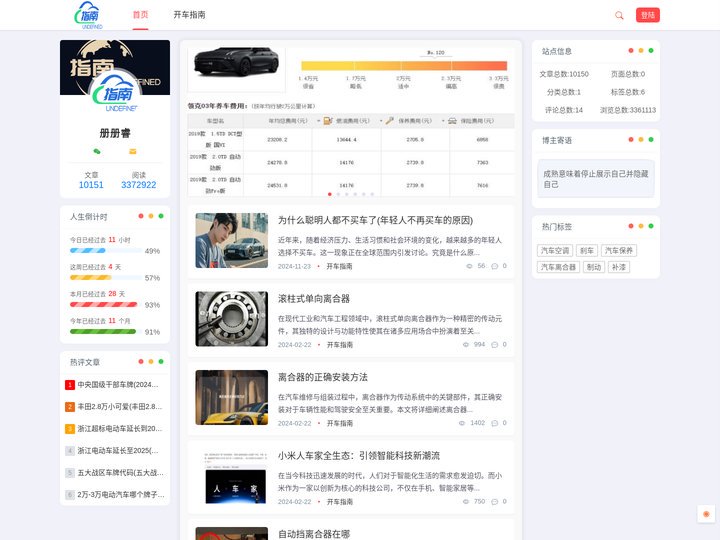Click fuel cost icon in table header

tap(328, 121)
